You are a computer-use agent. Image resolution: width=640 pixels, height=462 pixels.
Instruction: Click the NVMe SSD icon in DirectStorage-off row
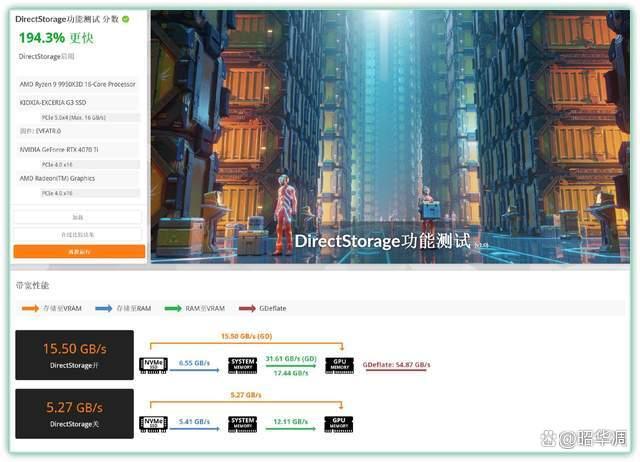coord(153,424)
